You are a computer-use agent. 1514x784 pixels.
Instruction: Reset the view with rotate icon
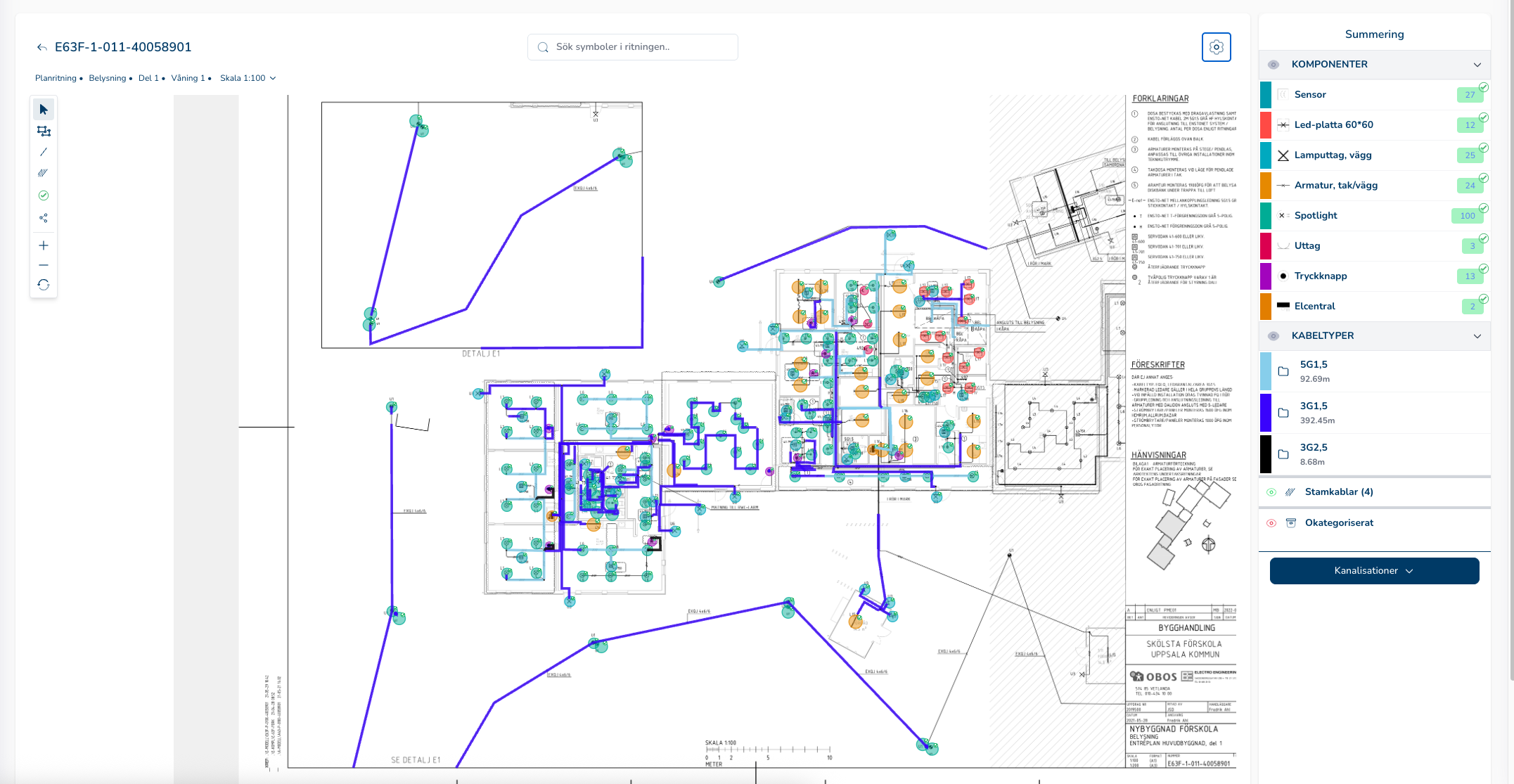coord(44,285)
